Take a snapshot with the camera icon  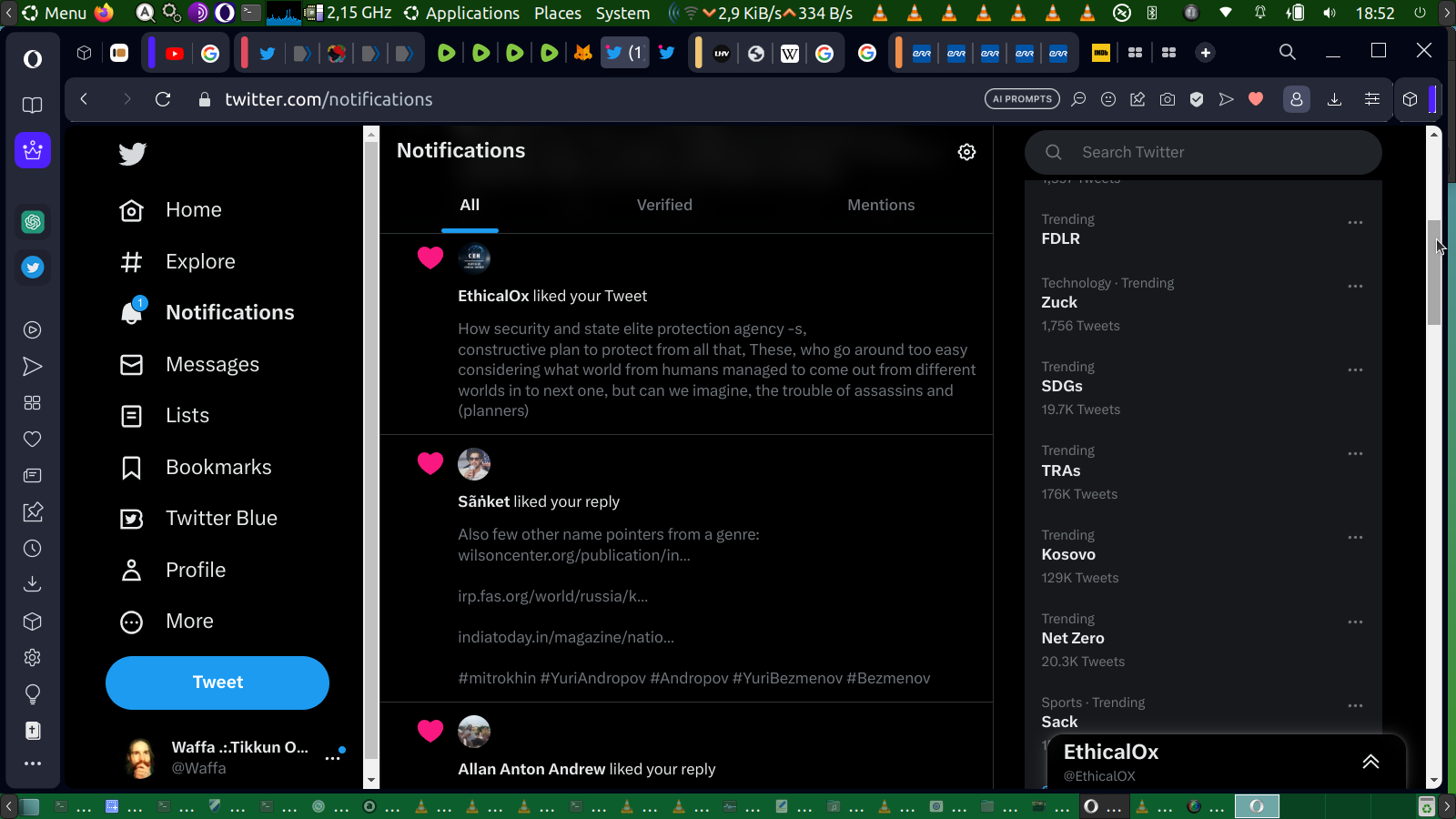(x=1168, y=99)
